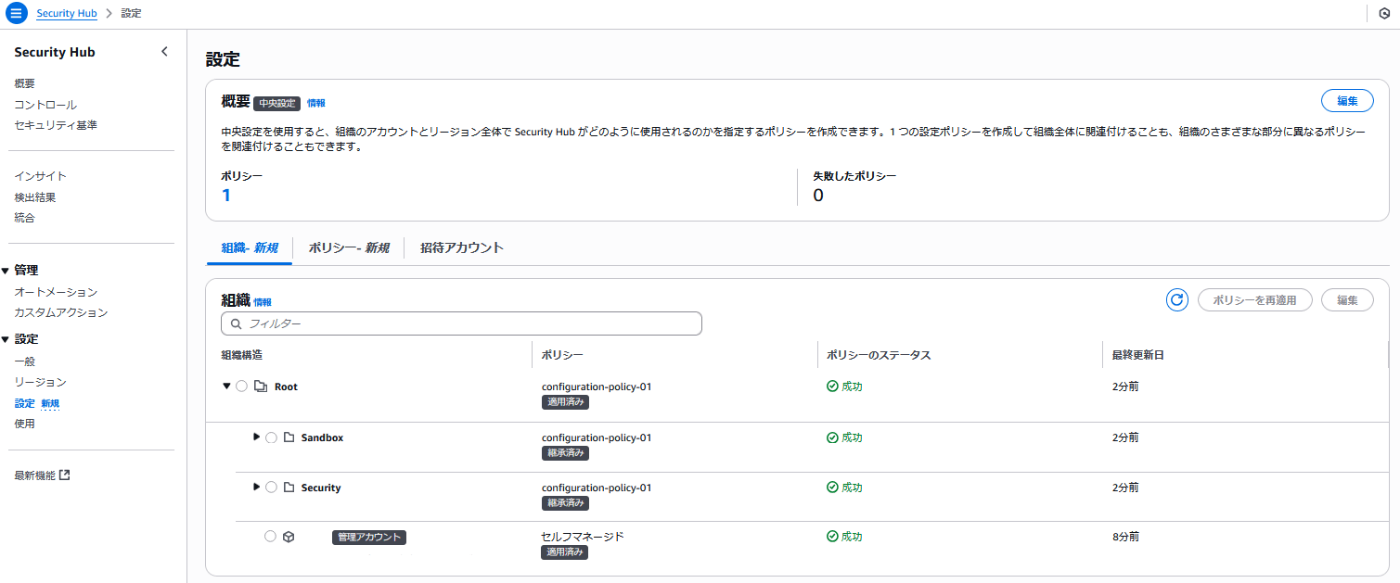1400x583 pixels.
Task: Click the 失敗したポリシー count 0
Action: (x=818, y=195)
